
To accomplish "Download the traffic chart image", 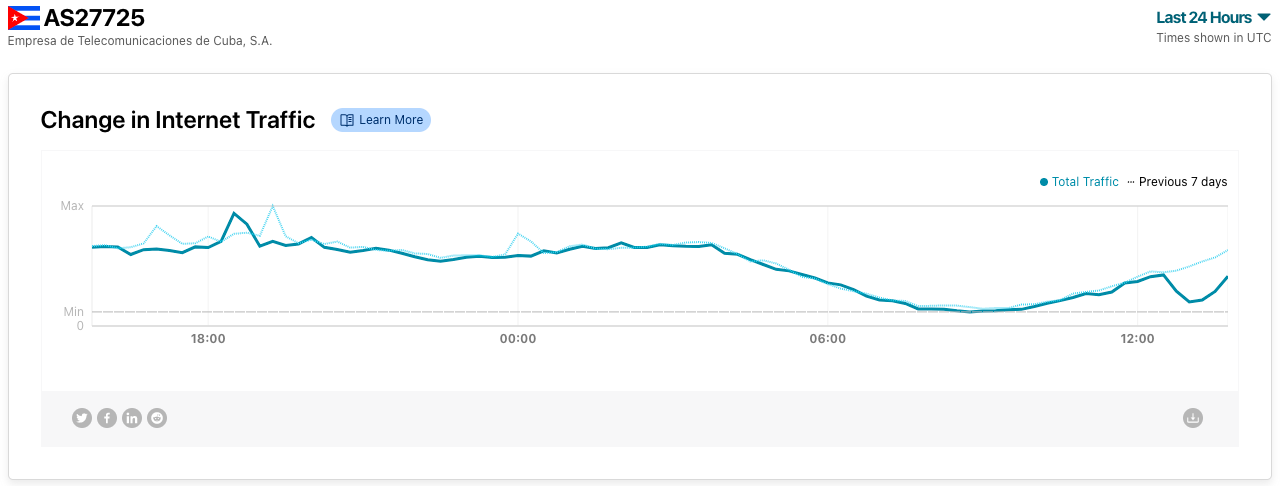I will (1192, 418).
